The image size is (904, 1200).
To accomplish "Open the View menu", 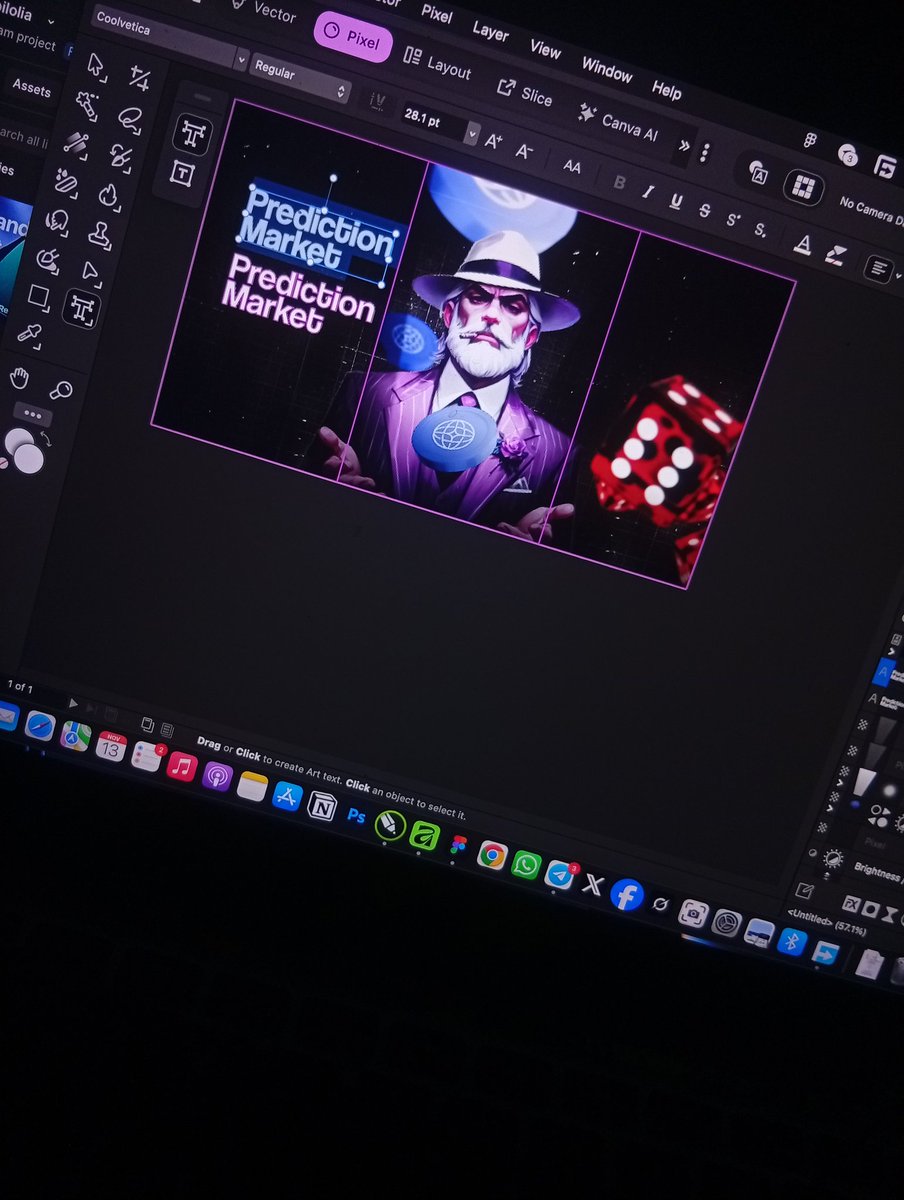I will pos(545,48).
